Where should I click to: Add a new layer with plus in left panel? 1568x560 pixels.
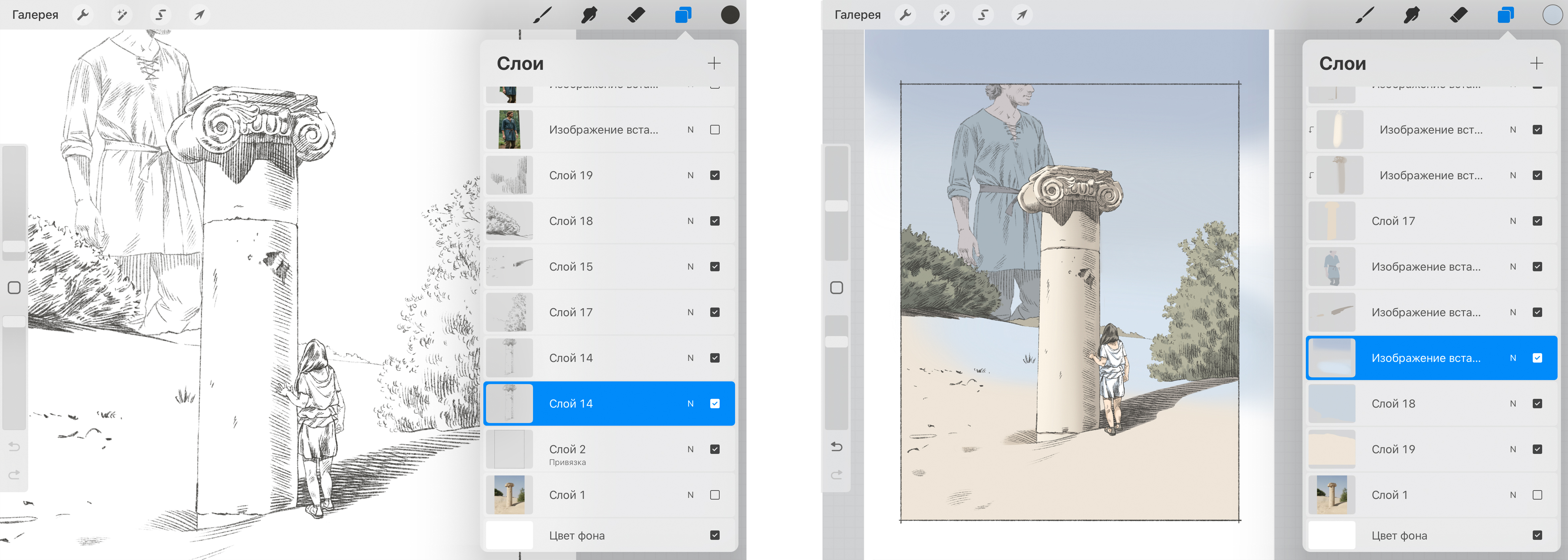point(714,63)
